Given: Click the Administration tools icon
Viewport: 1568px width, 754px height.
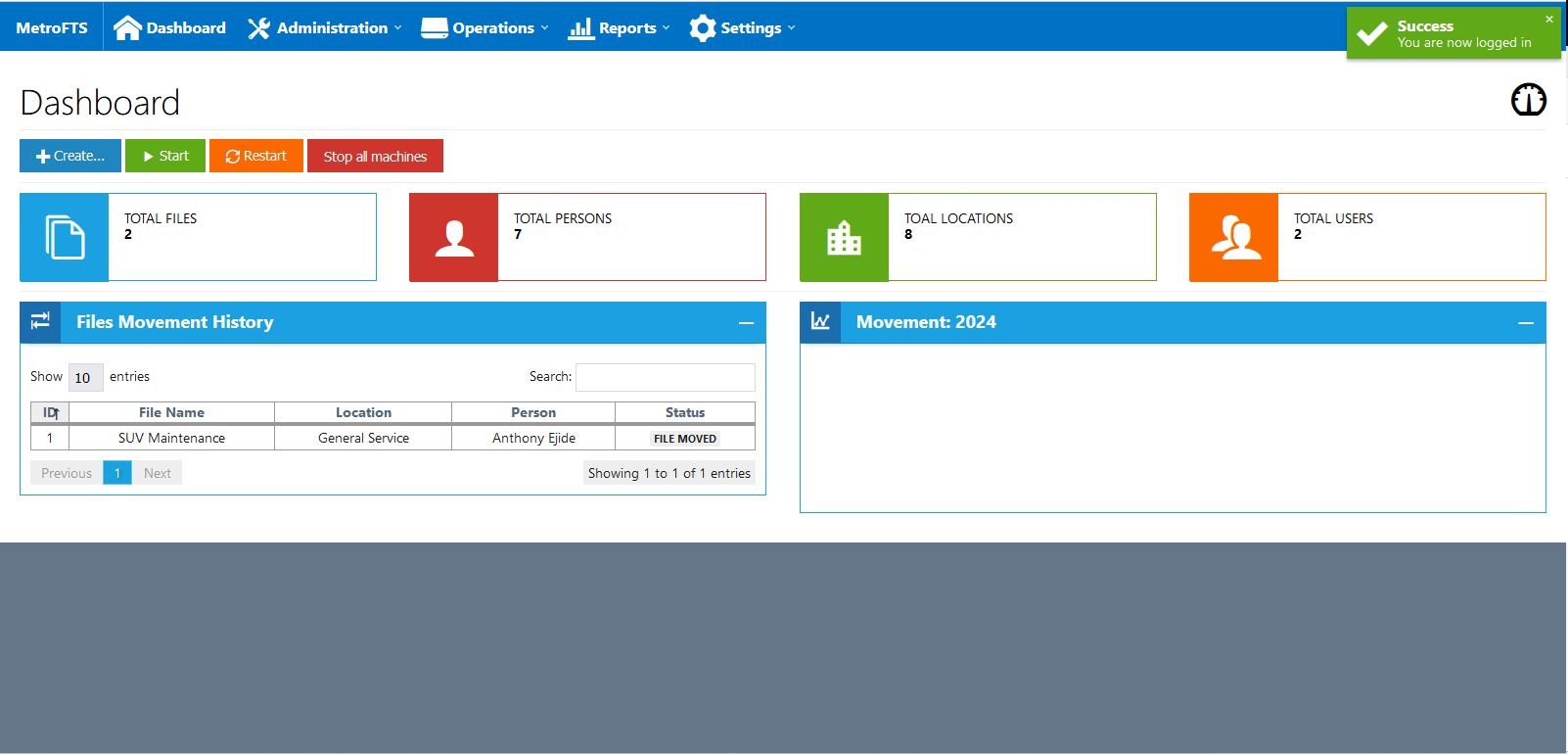Looking at the screenshot, I should 258,28.
